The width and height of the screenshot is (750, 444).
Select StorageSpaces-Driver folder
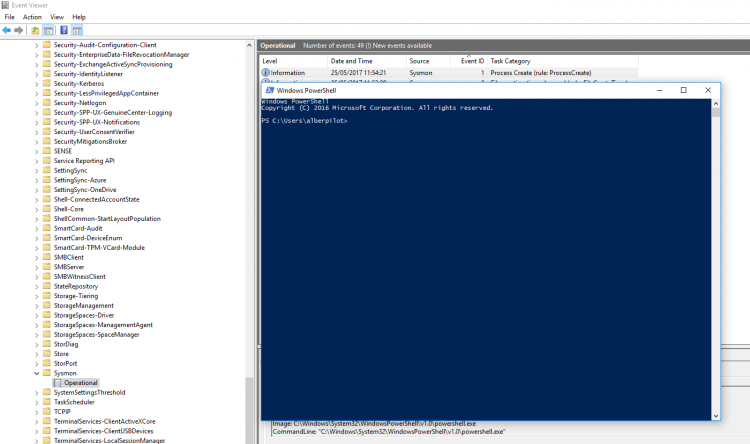(x=84, y=315)
